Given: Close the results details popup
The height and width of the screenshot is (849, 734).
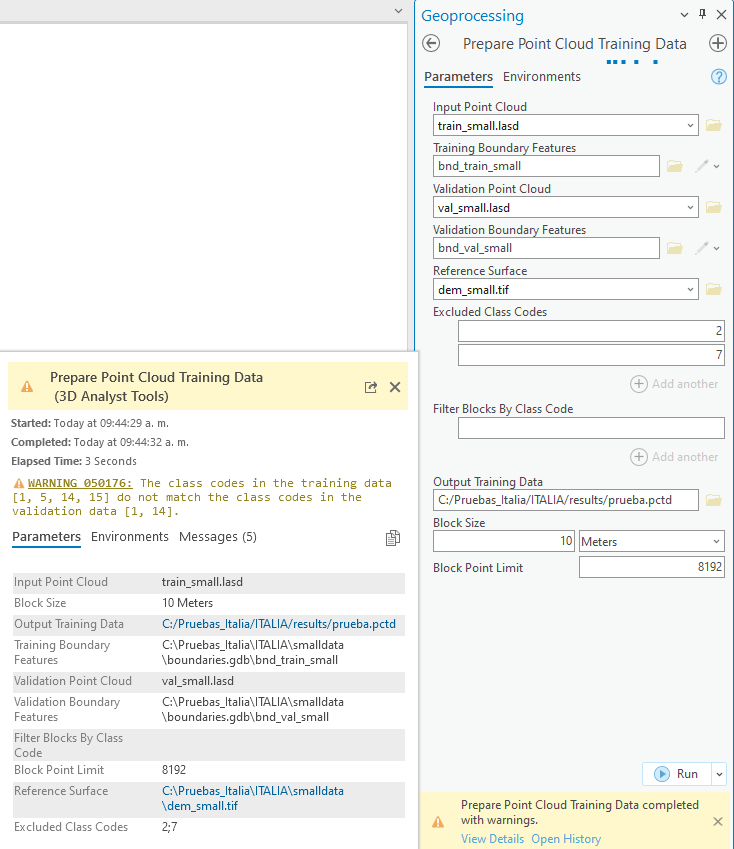Looking at the screenshot, I should pos(395,387).
